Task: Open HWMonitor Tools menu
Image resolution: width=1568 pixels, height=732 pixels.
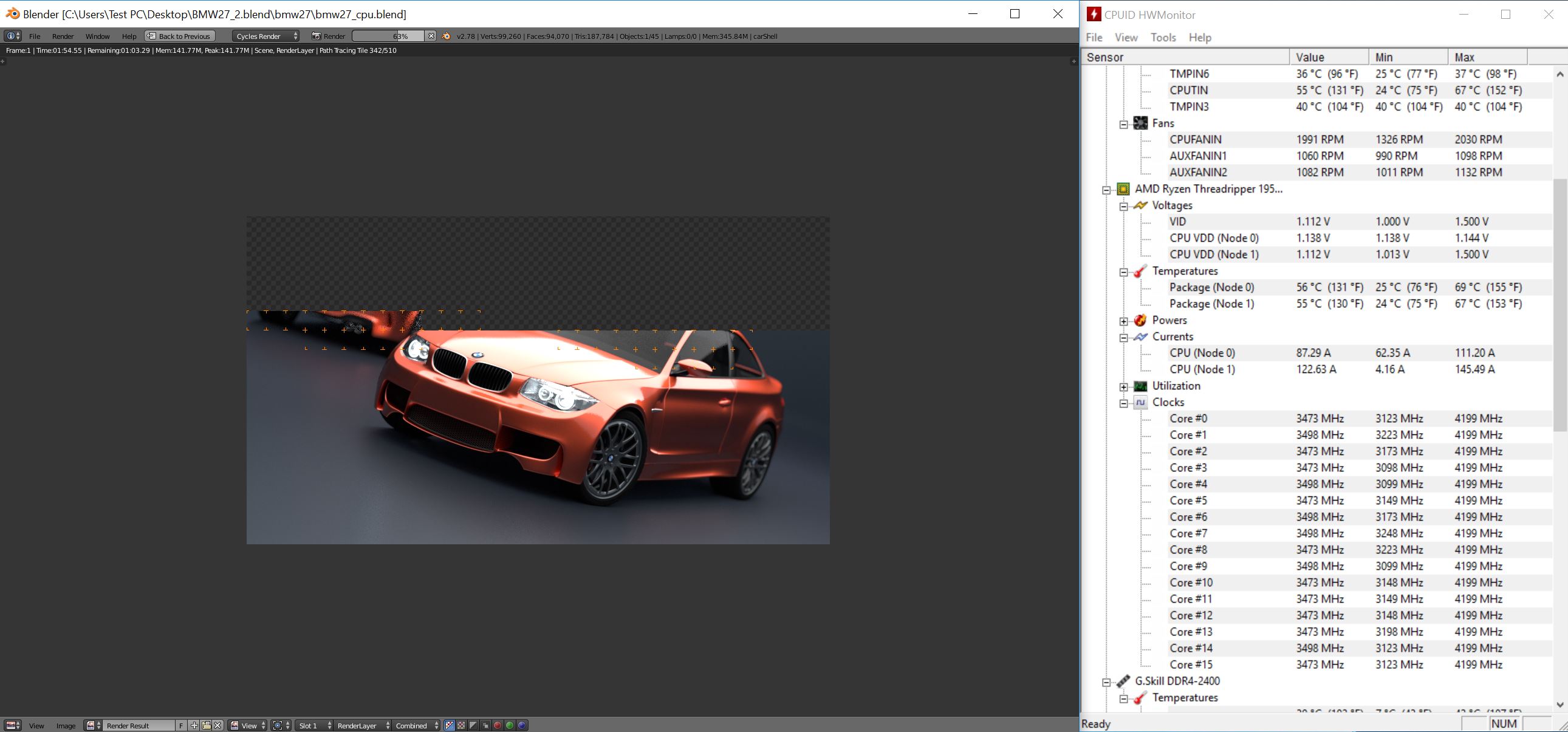Action: [1163, 37]
